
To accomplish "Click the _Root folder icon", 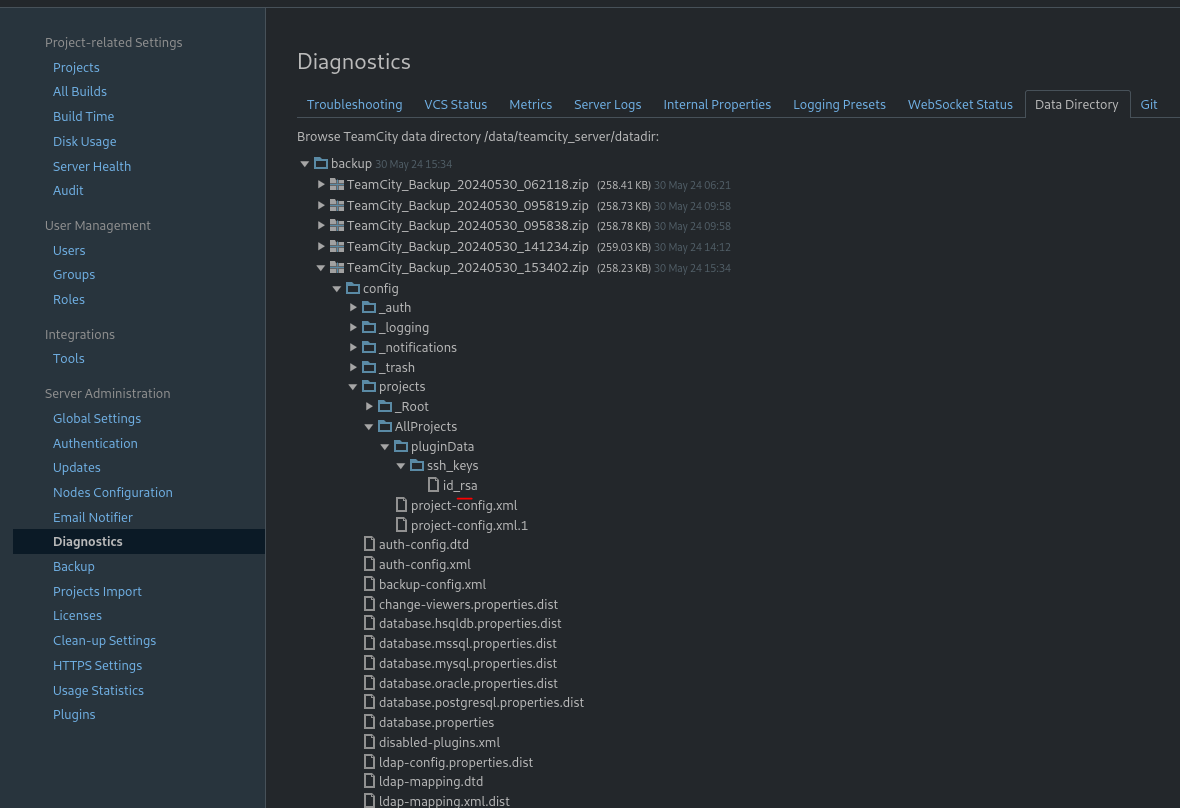I will pyautogui.click(x=385, y=406).
